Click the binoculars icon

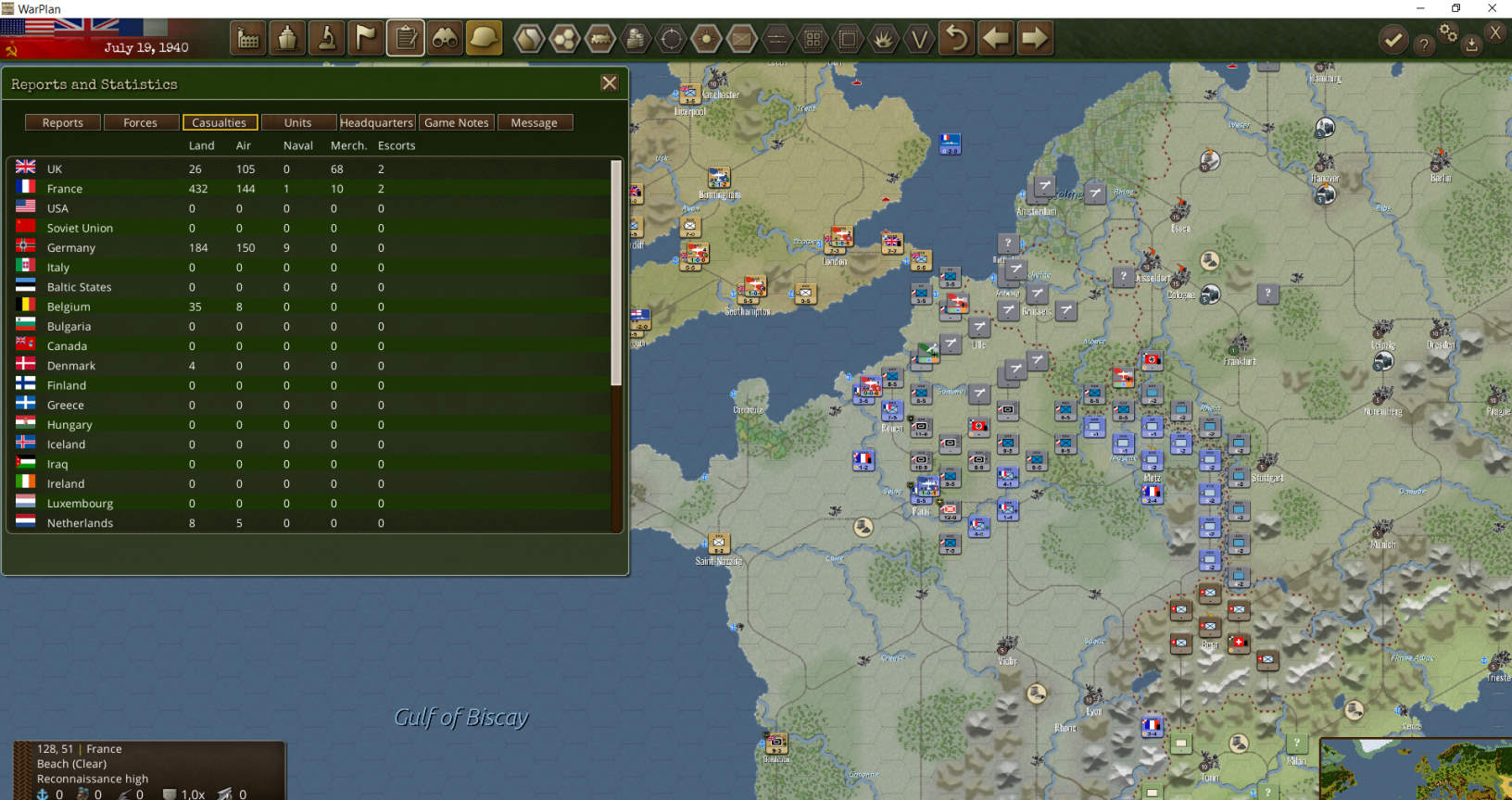click(445, 39)
